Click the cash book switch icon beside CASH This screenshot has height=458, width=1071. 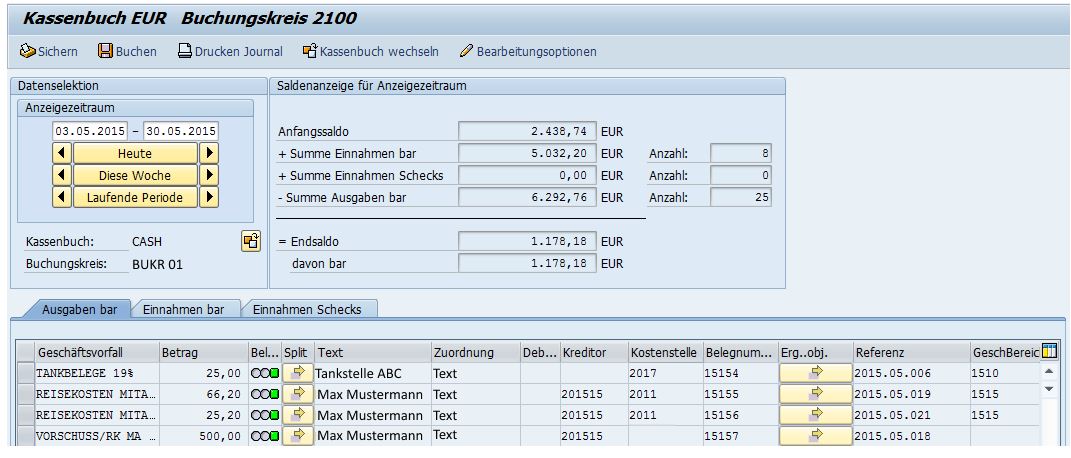pyautogui.click(x=251, y=241)
